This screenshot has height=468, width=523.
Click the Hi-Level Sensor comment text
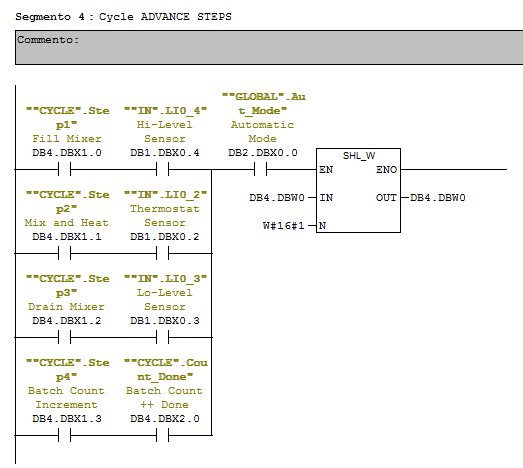tap(165, 131)
